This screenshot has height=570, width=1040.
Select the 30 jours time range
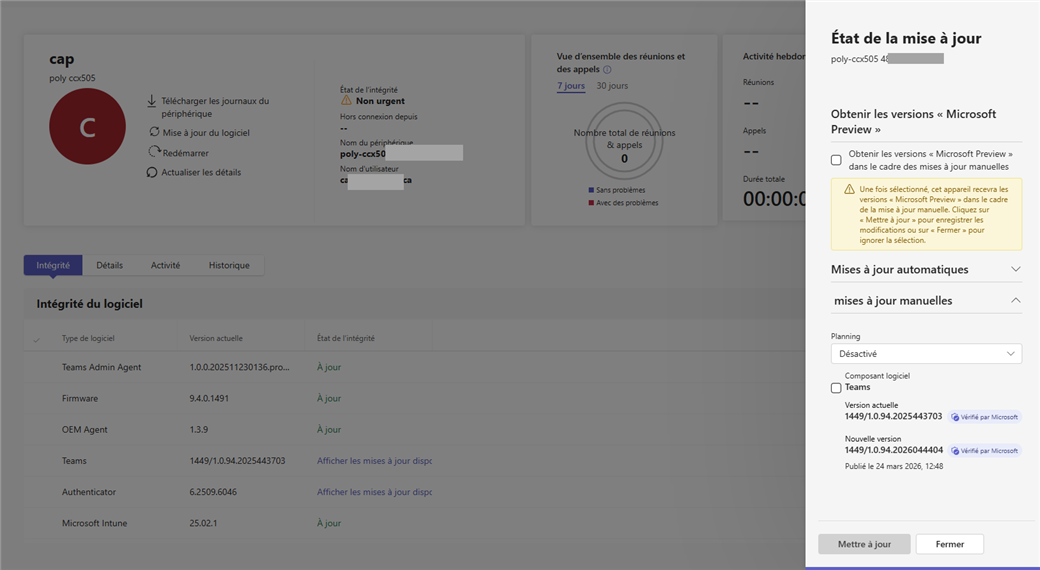click(x=612, y=86)
